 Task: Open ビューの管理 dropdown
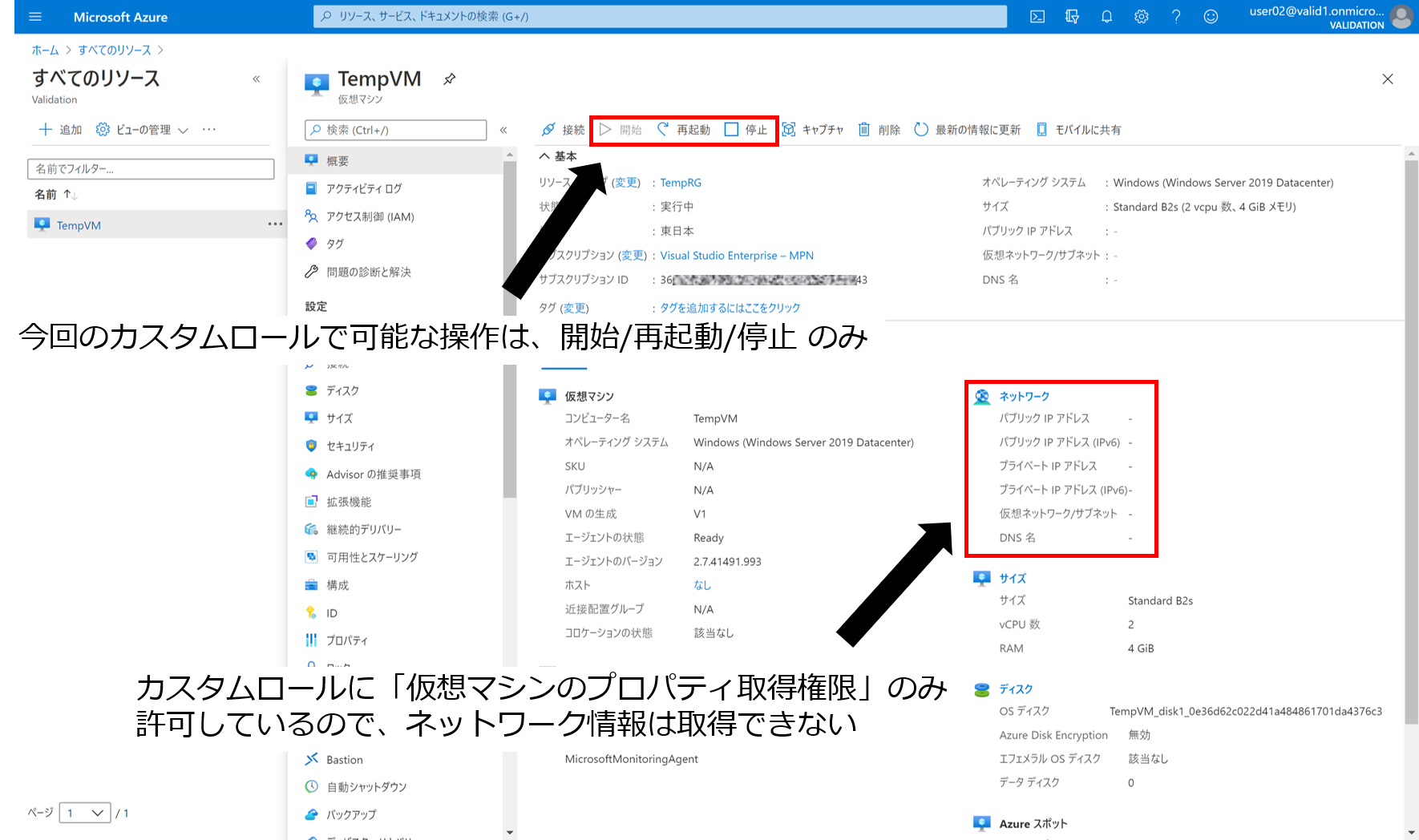click(142, 130)
